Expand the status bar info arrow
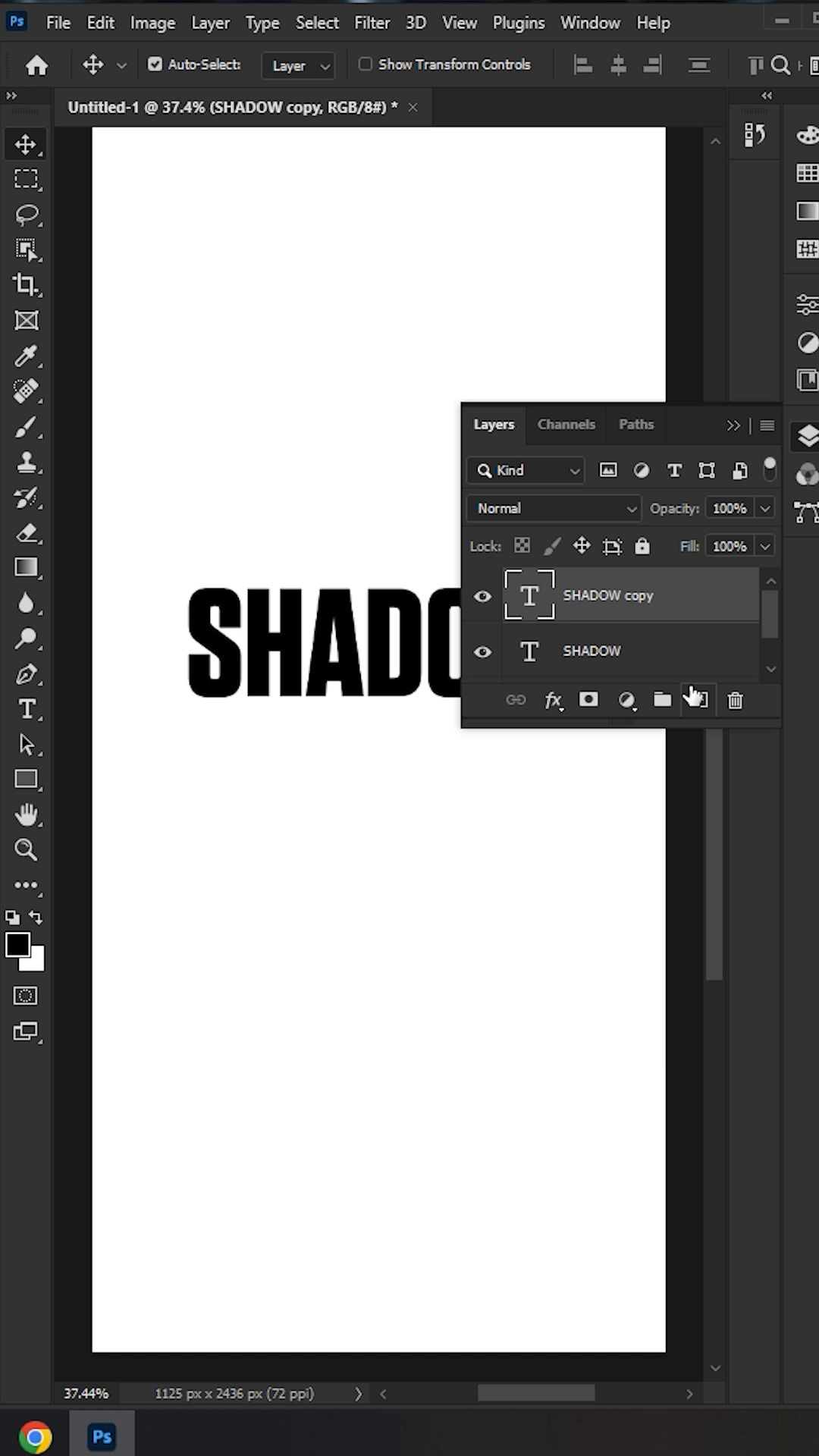The width and height of the screenshot is (819, 1456). [x=358, y=1394]
